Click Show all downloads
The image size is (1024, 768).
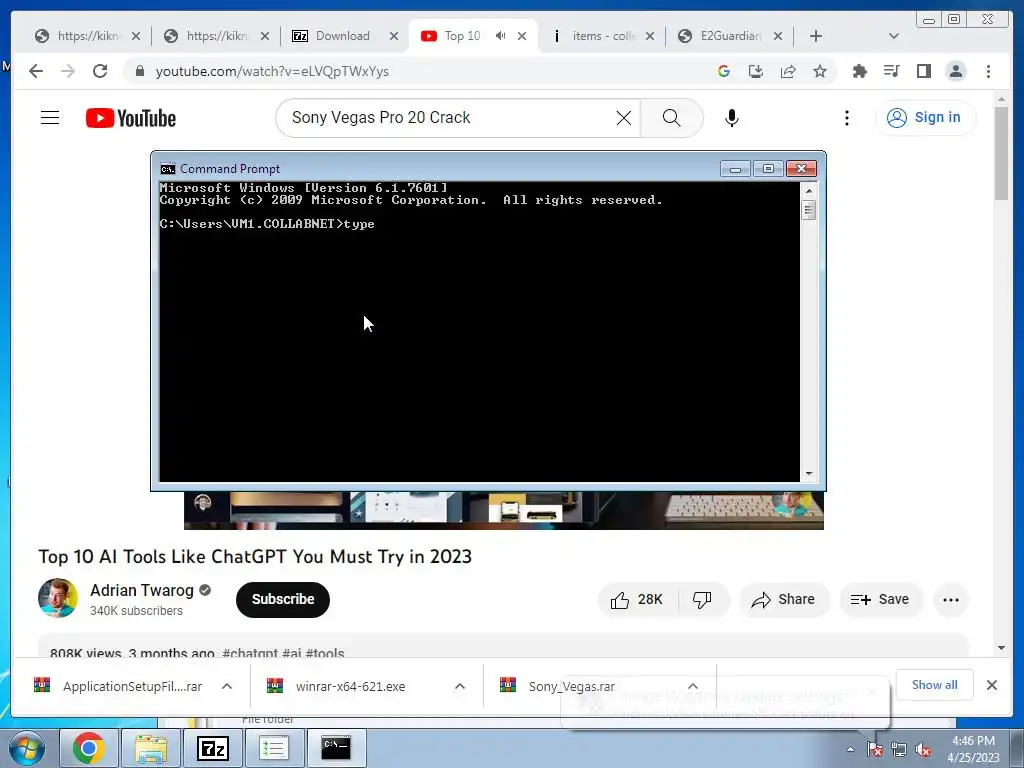tap(935, 685)
